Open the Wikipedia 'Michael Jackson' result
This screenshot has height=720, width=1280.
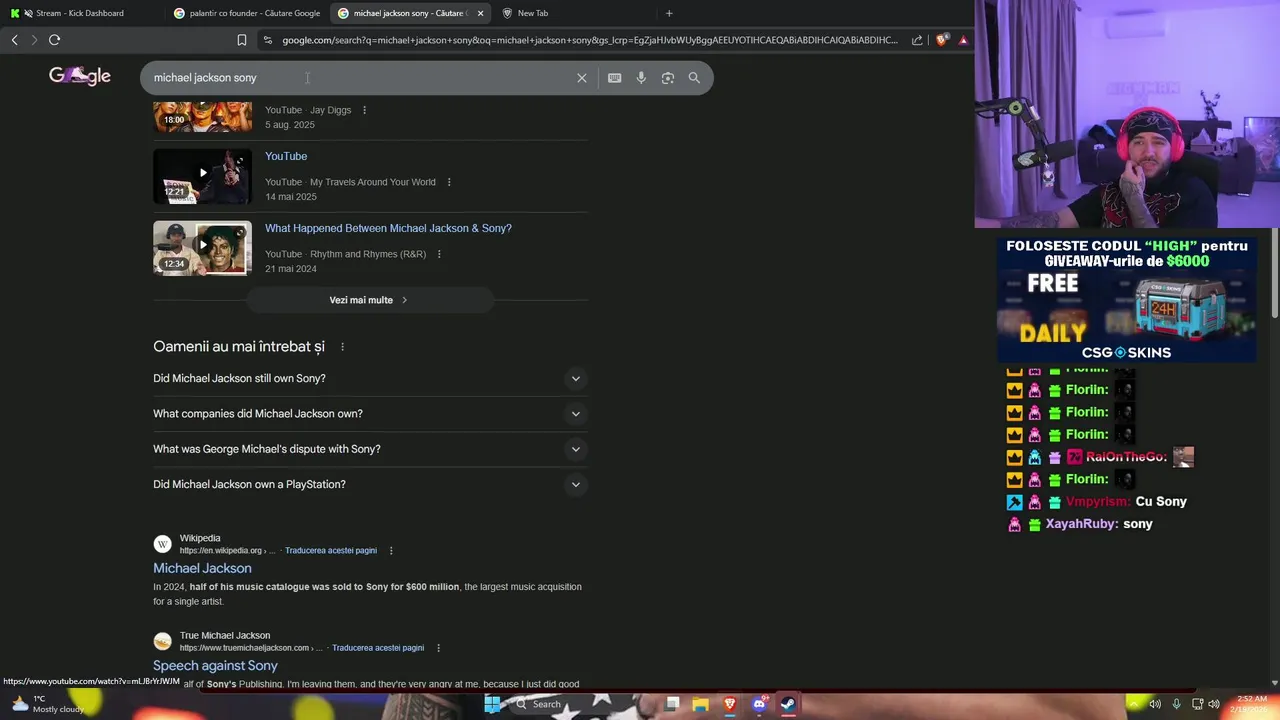(x=202, y=568)
